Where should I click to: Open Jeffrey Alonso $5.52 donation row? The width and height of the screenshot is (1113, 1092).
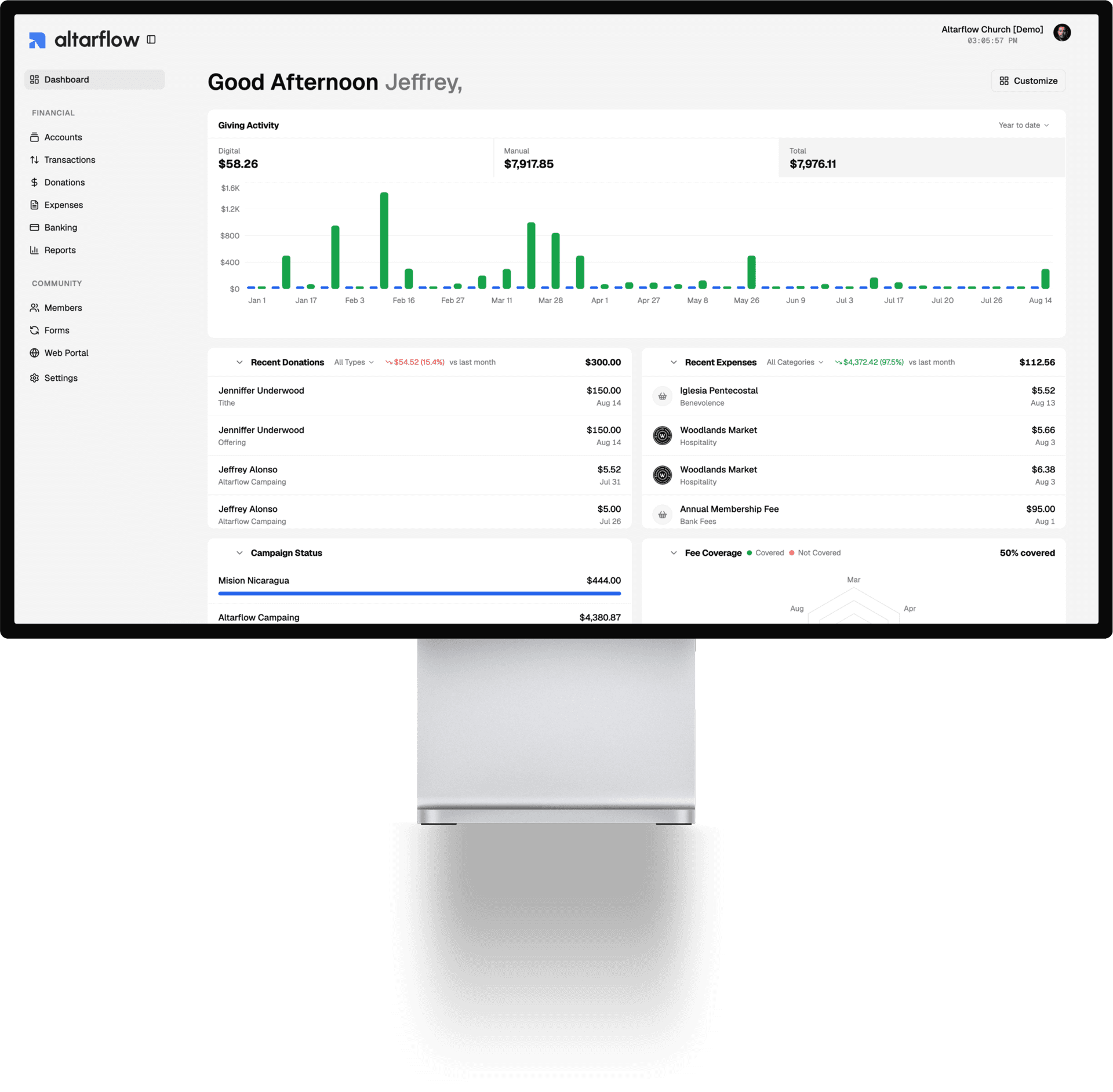point(419,475)
